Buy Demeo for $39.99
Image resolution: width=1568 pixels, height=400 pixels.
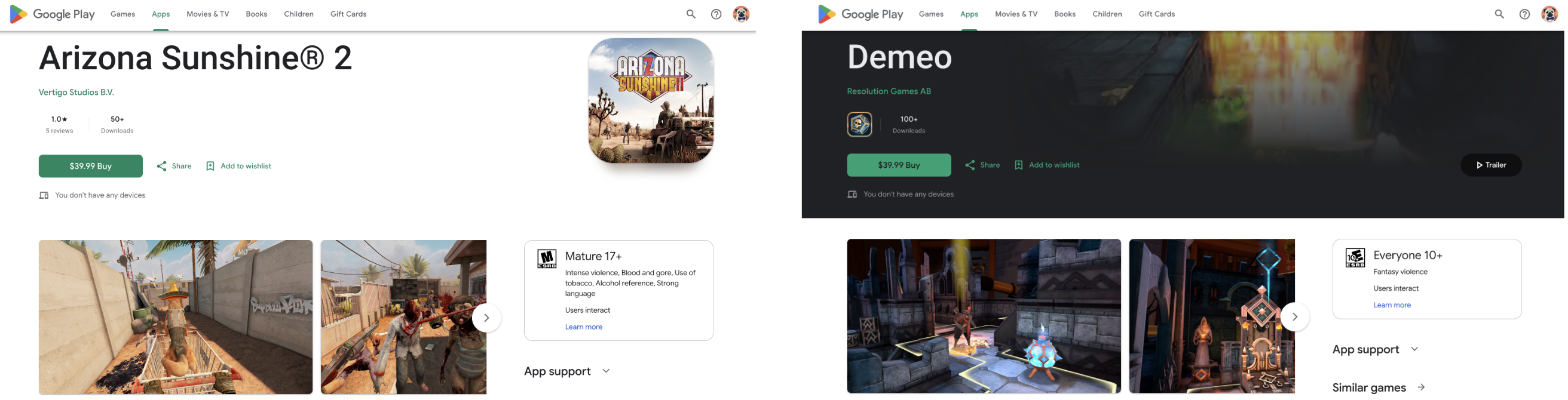[x=899, y=165]
